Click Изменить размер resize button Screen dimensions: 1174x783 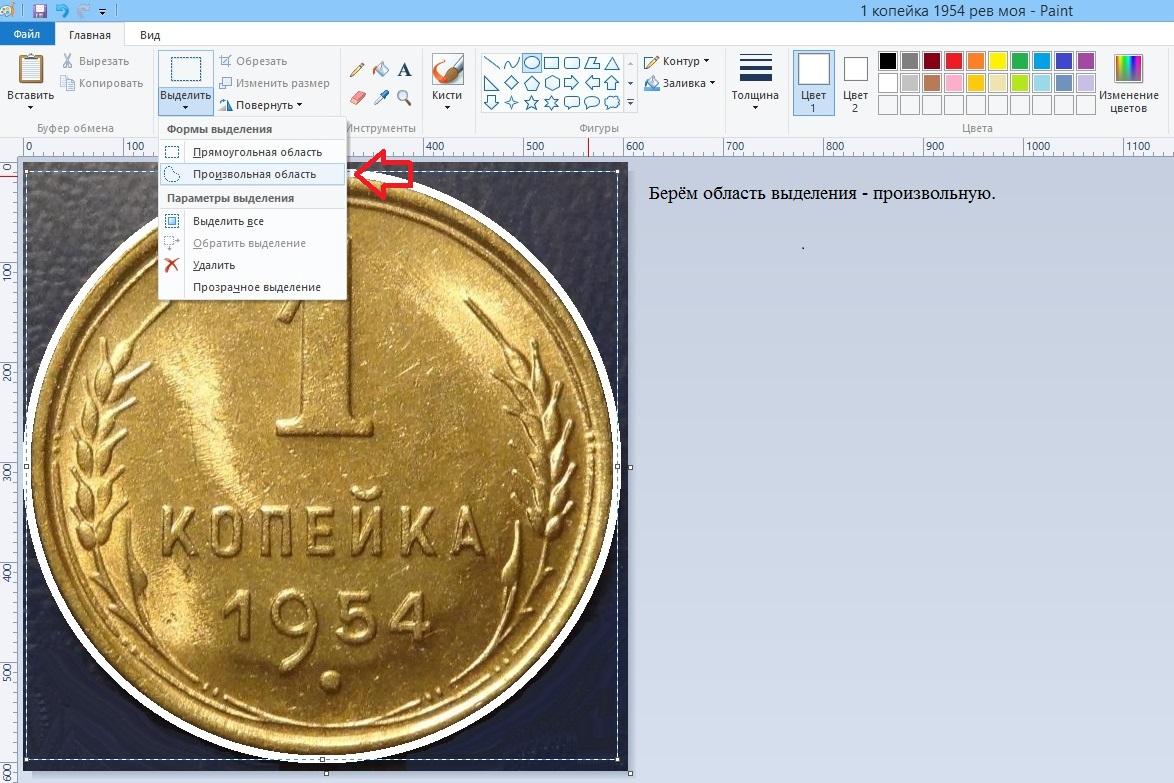pos(274,83)
